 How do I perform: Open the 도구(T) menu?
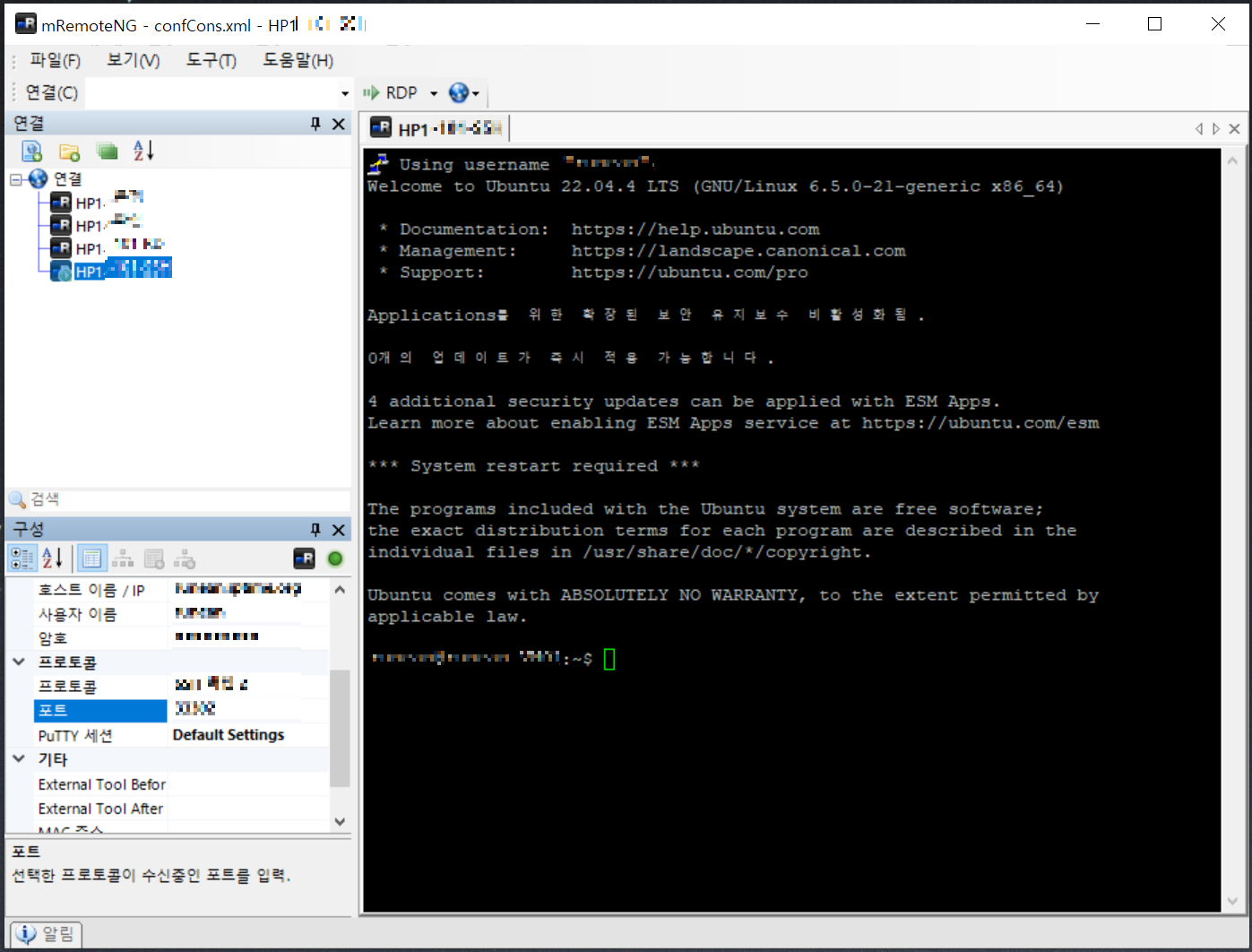click(212, 60)
